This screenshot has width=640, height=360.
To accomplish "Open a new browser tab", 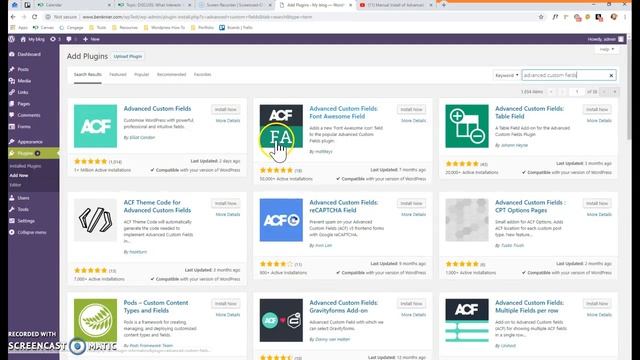I will pos(444,5).
